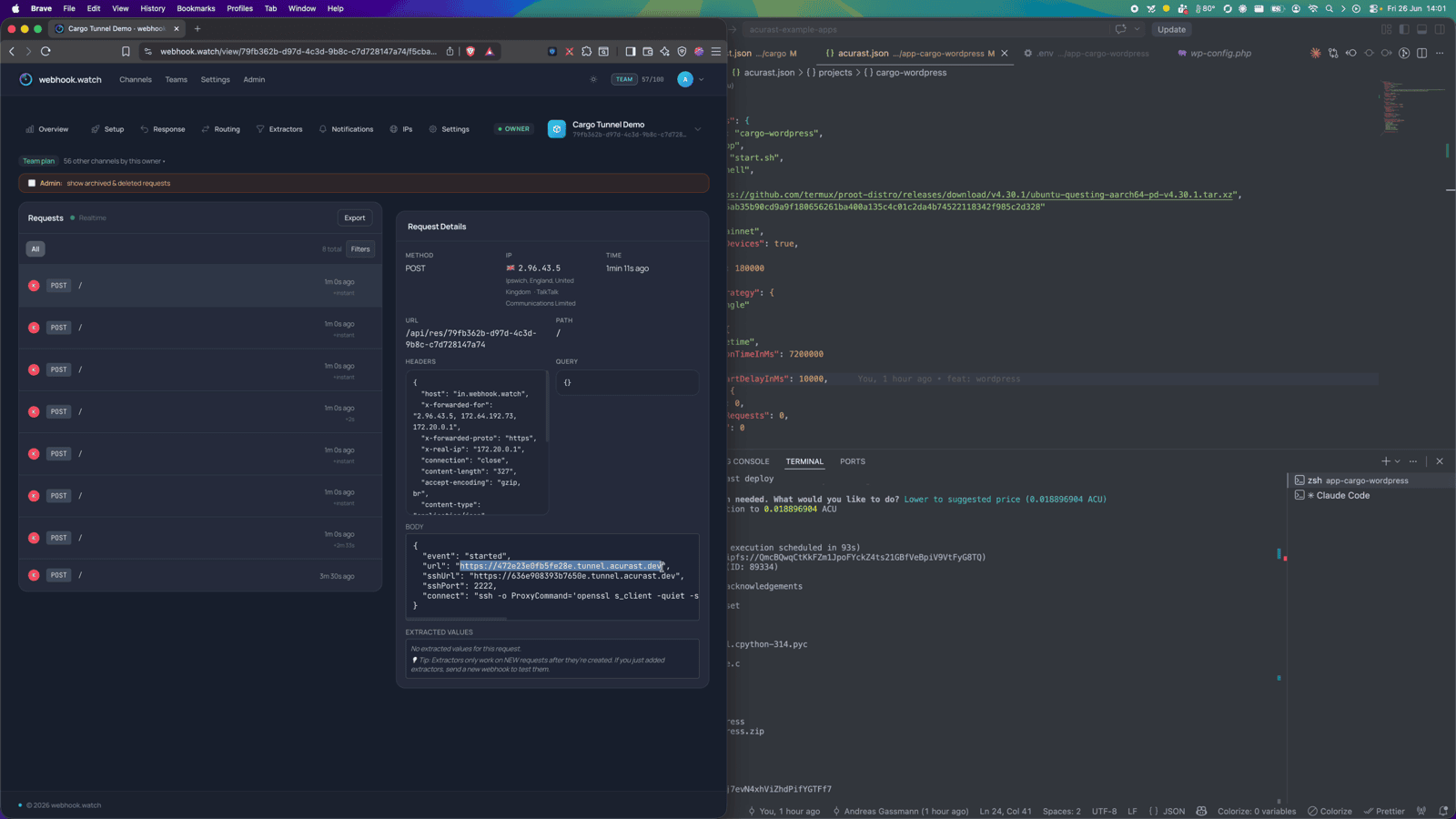Open the Bookmarks menu in menu bar
Screen dimensions: 1456x819
(196, 8)
